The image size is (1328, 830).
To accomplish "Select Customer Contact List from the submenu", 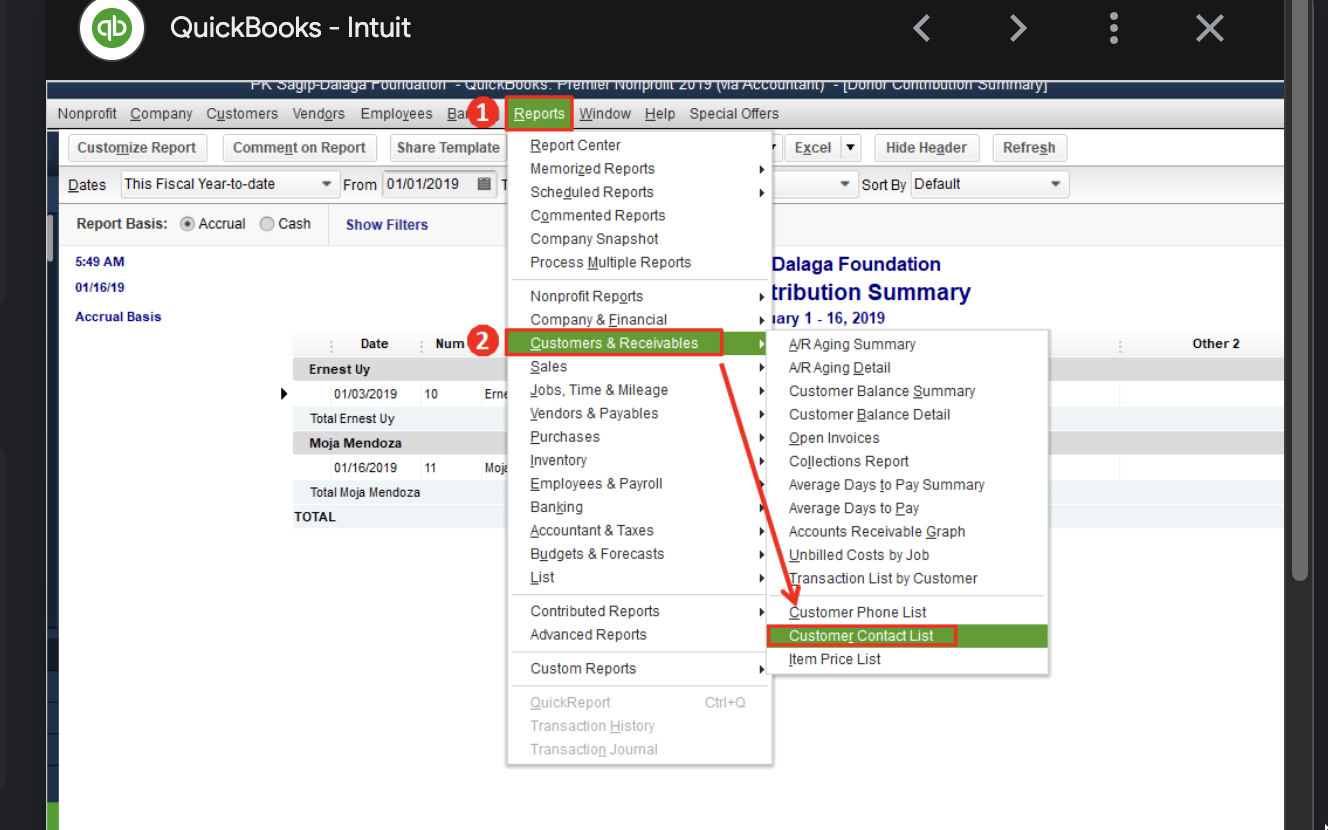I will pos(862,635).
